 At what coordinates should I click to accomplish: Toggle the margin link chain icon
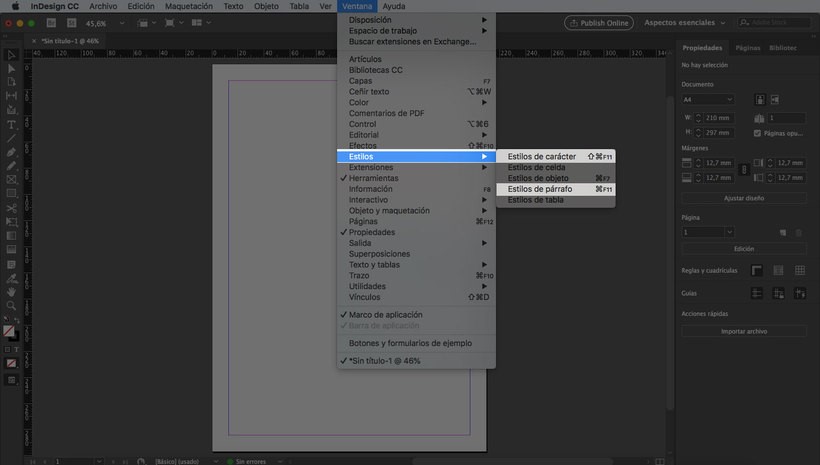[x=743, y=170]
